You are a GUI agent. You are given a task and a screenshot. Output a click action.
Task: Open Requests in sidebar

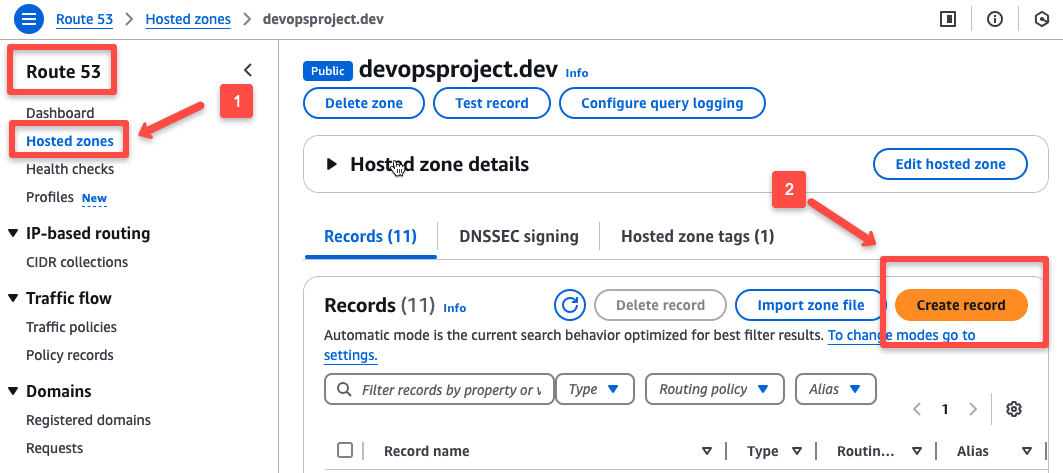pyautogui.click(x=54, y=449)
